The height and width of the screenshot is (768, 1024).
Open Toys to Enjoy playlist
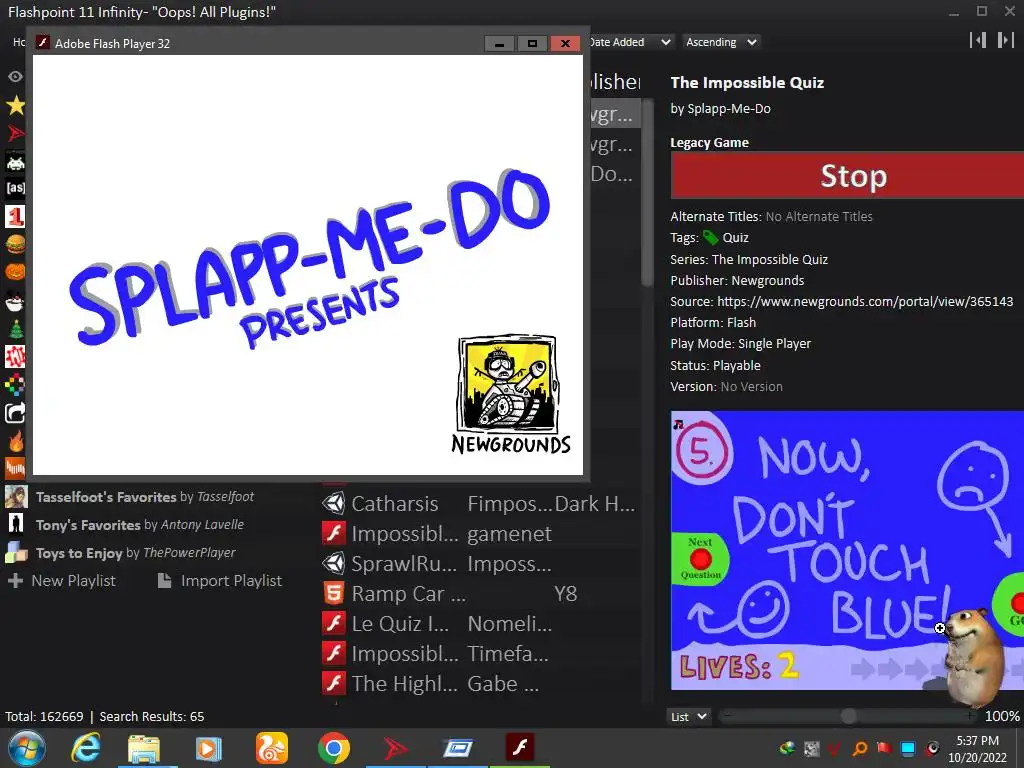pos(136,552)
